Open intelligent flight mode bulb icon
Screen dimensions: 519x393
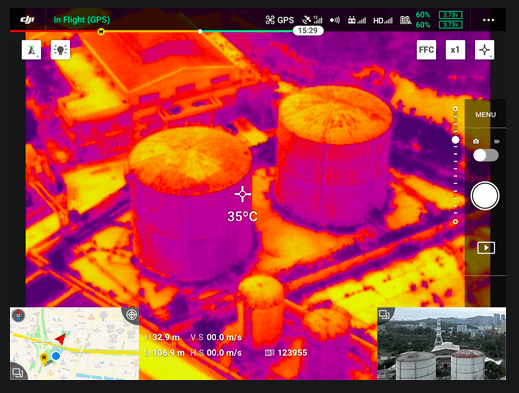coord(60,50)
